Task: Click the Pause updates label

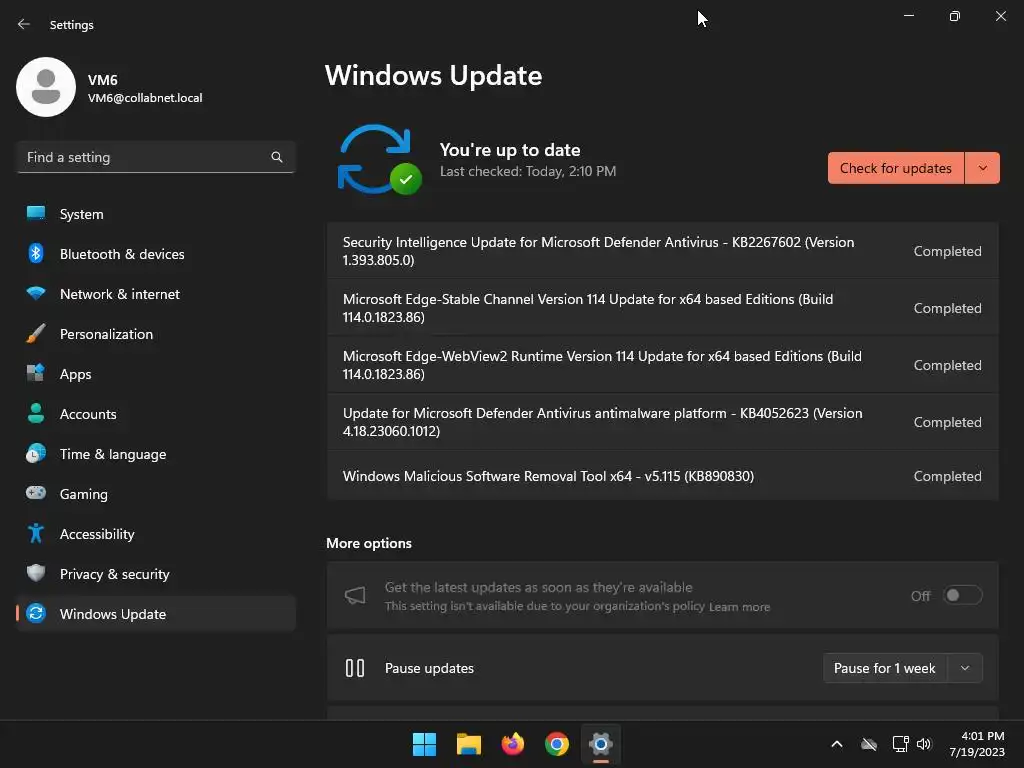Action: point(429,668)
